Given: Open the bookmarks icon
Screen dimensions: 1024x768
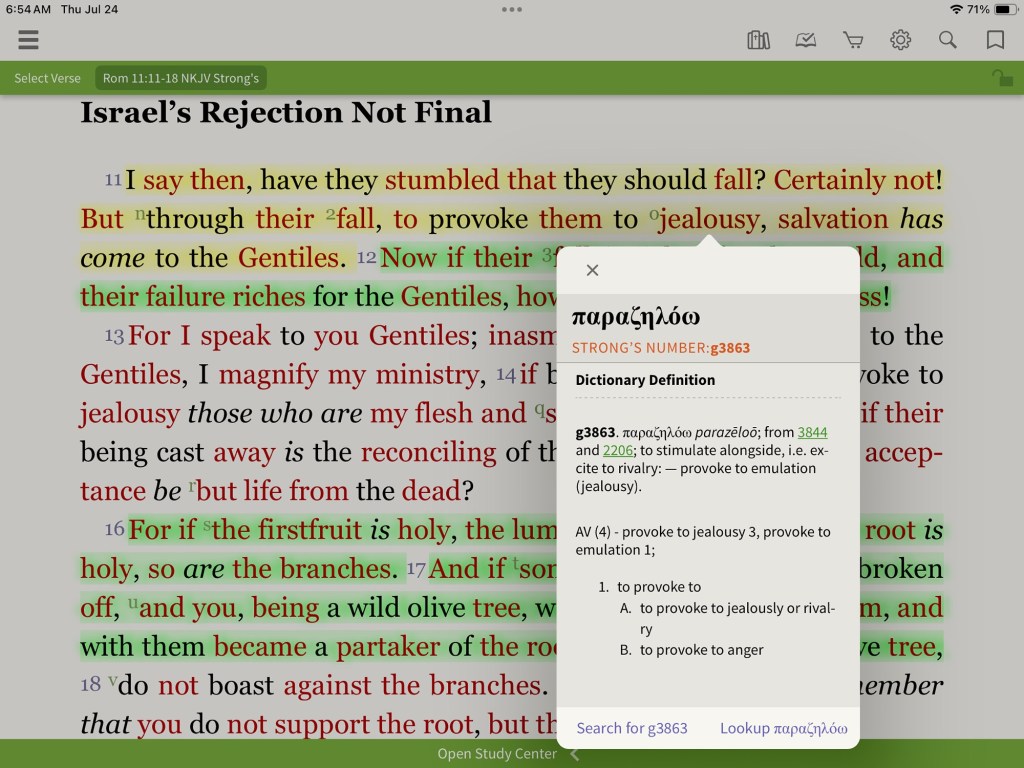Looking at the screenshot, I should click(995, 40).
